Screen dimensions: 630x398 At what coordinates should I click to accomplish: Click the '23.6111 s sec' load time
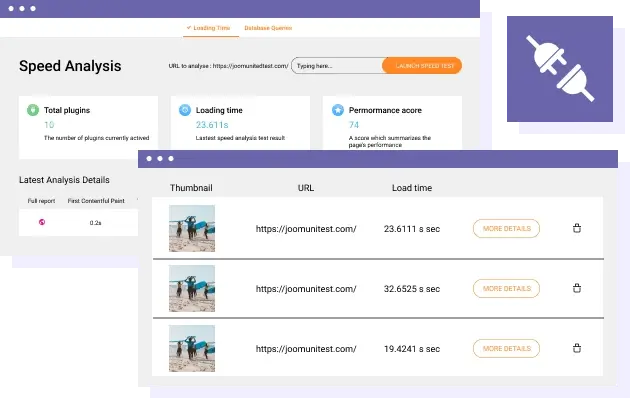pyautogui.click(x=412, y=229)
